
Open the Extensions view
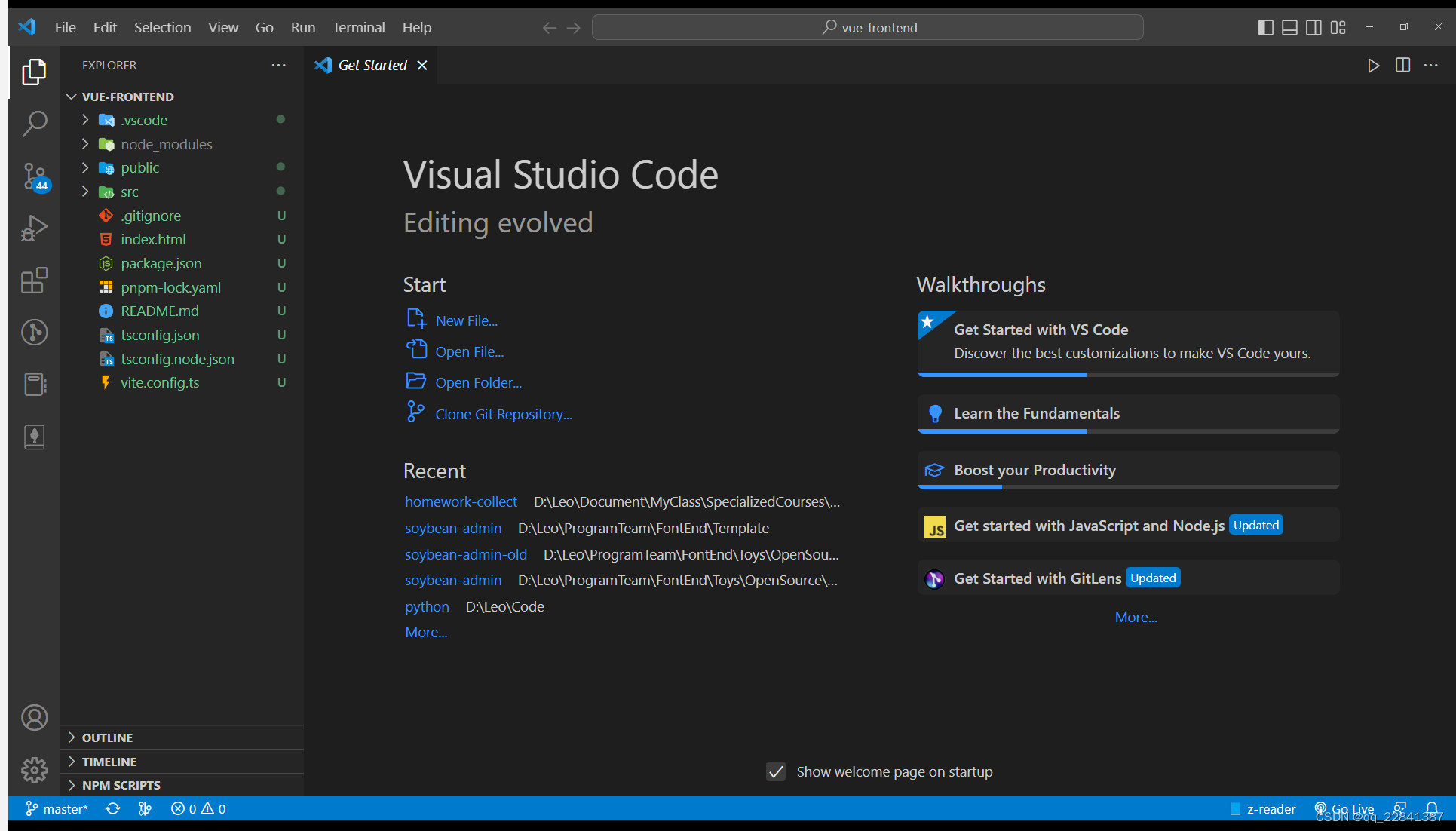point(34,281)
